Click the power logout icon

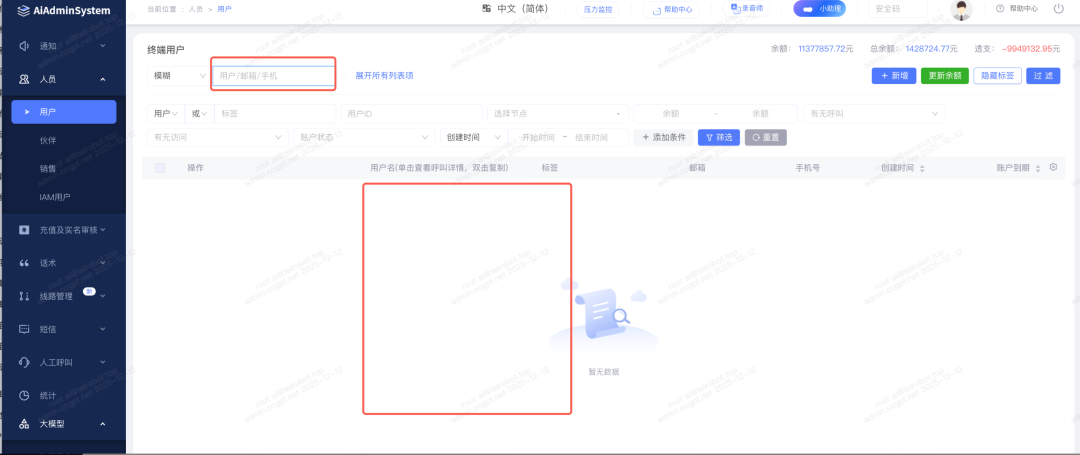click(1059, 9)
